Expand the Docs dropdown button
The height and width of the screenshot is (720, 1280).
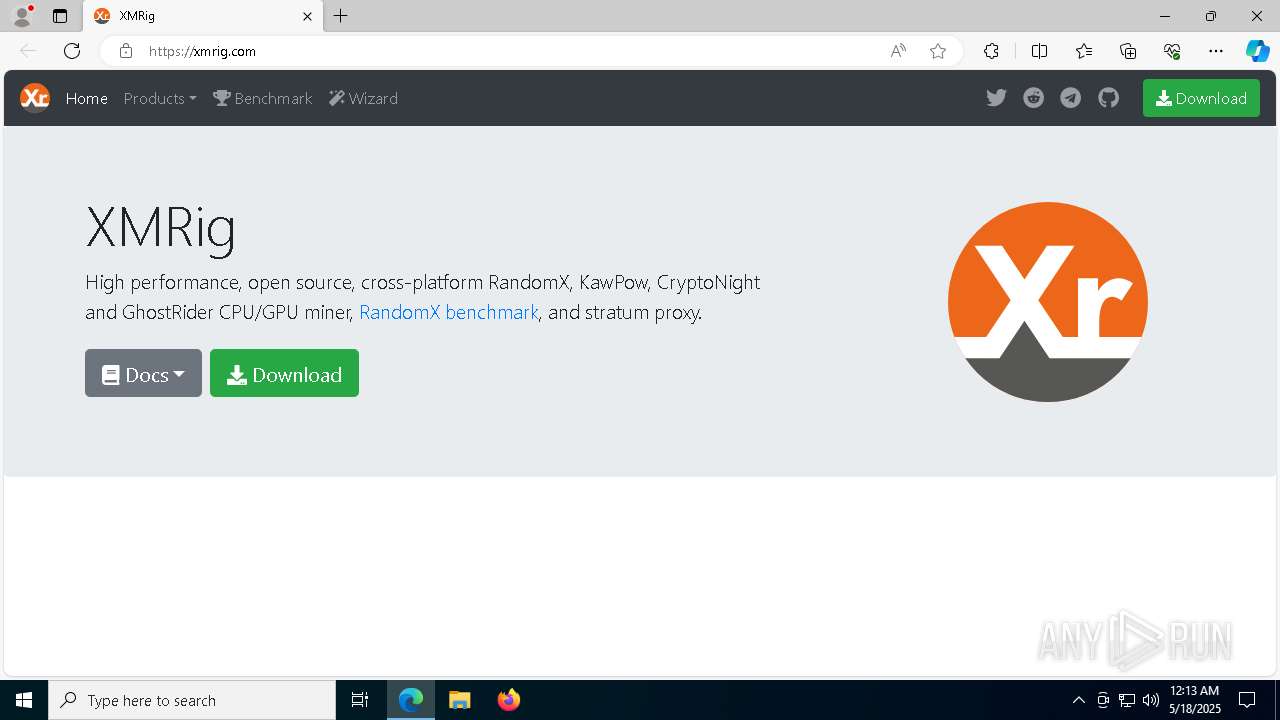(143, 373)
